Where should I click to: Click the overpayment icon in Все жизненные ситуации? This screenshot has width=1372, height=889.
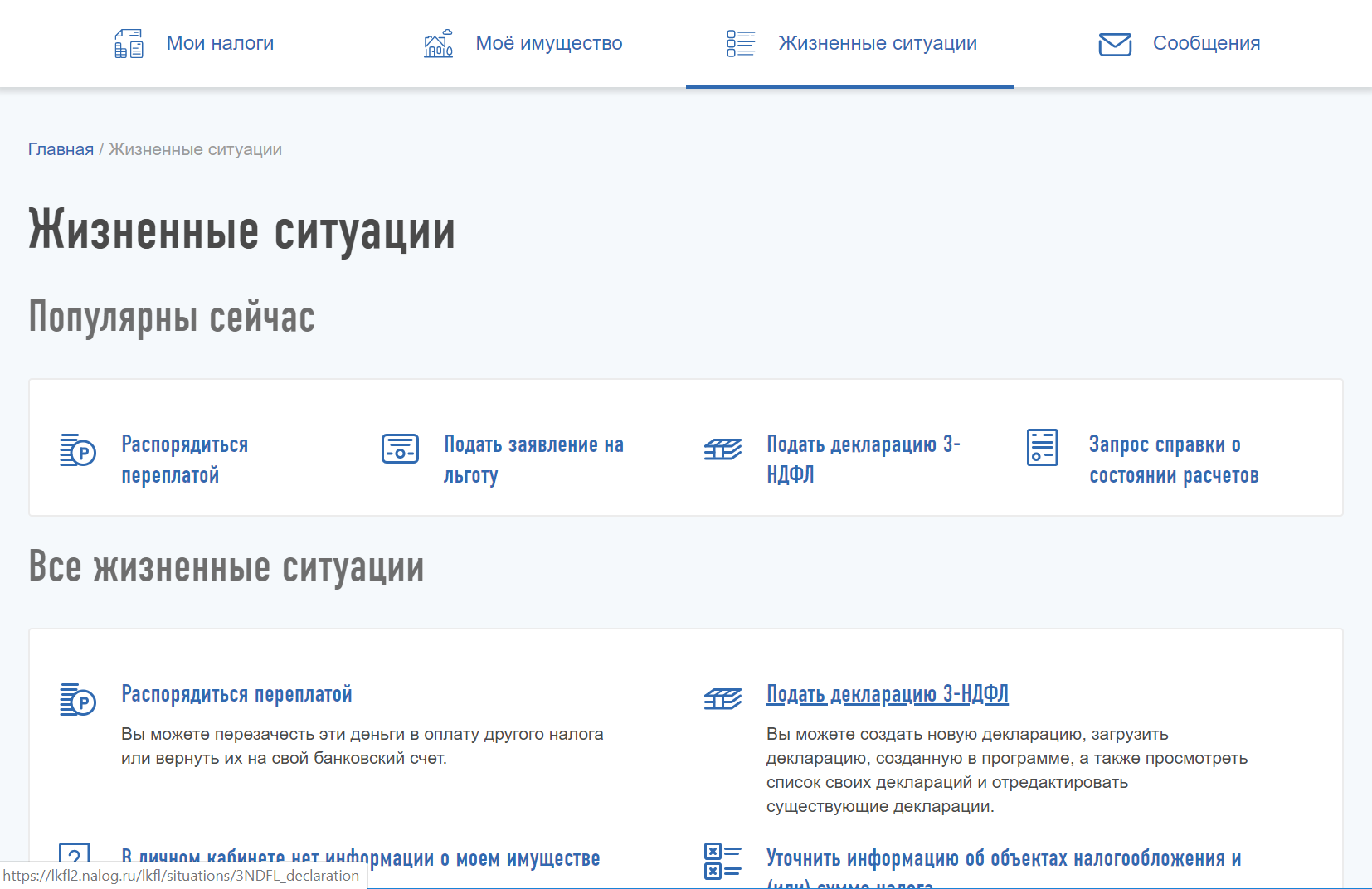point(78,700)
